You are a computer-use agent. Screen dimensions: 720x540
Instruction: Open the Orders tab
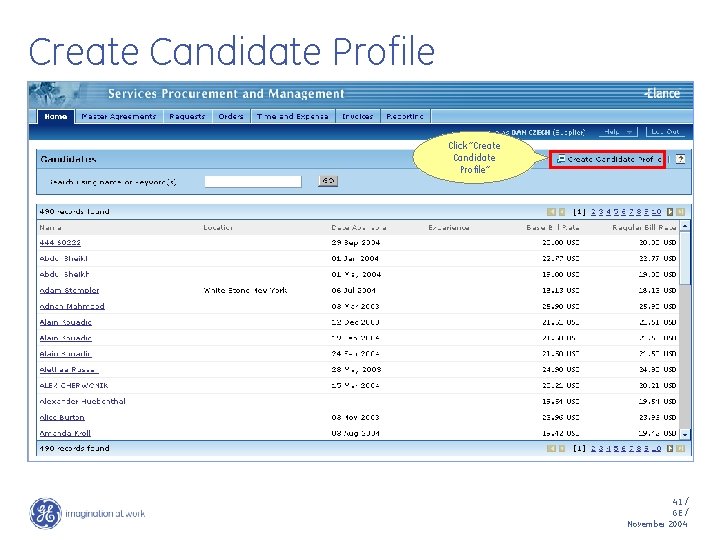coord(231,116)
